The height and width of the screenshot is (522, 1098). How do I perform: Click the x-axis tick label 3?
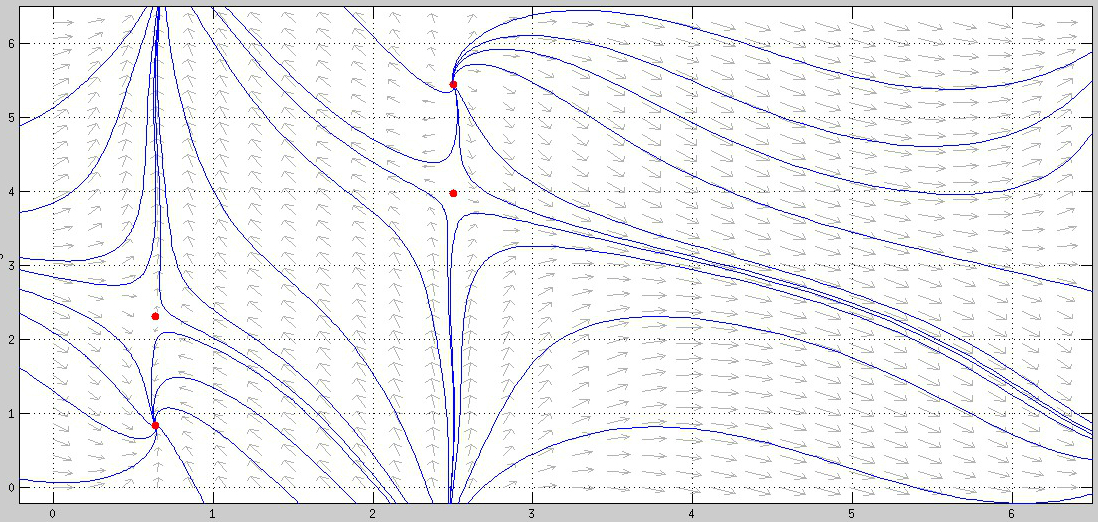point(532,513)
